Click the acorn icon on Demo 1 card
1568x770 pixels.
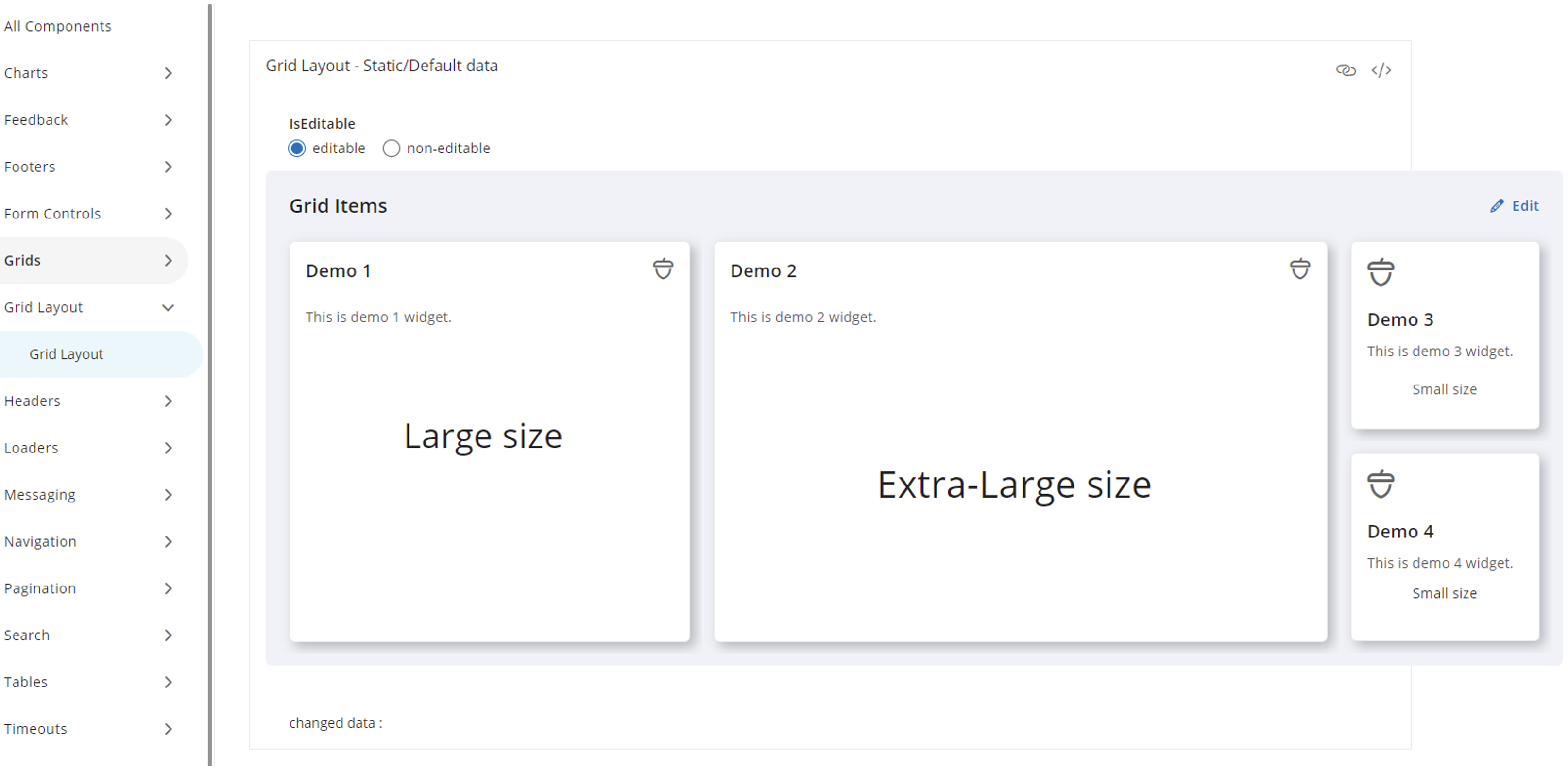[663, 269]
